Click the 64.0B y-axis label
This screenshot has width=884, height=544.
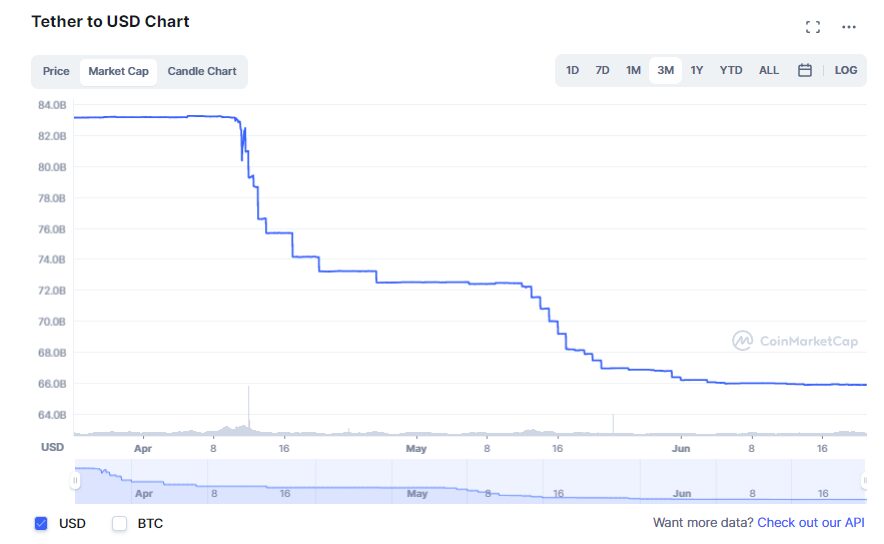[52, 415]
